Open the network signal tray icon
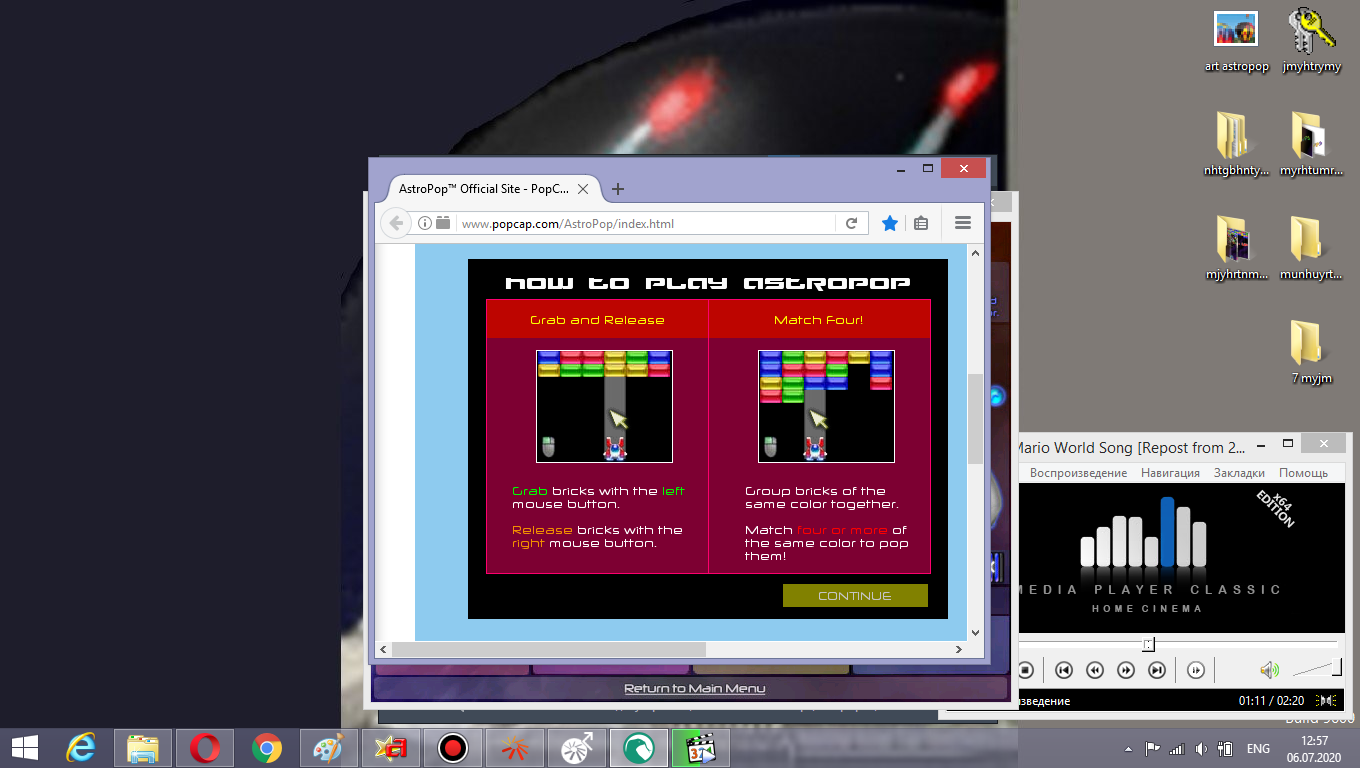 [x=1176, y=748]
